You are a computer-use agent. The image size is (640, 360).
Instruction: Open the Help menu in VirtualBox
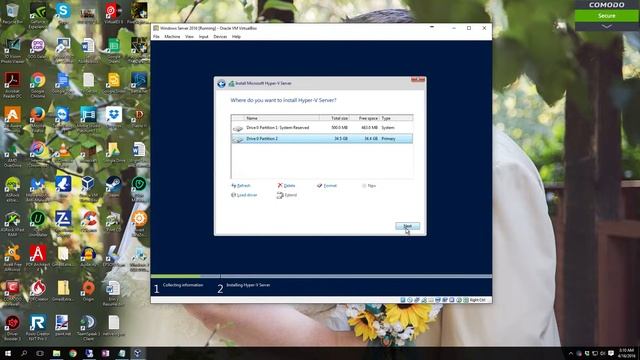tap(236, 37)
